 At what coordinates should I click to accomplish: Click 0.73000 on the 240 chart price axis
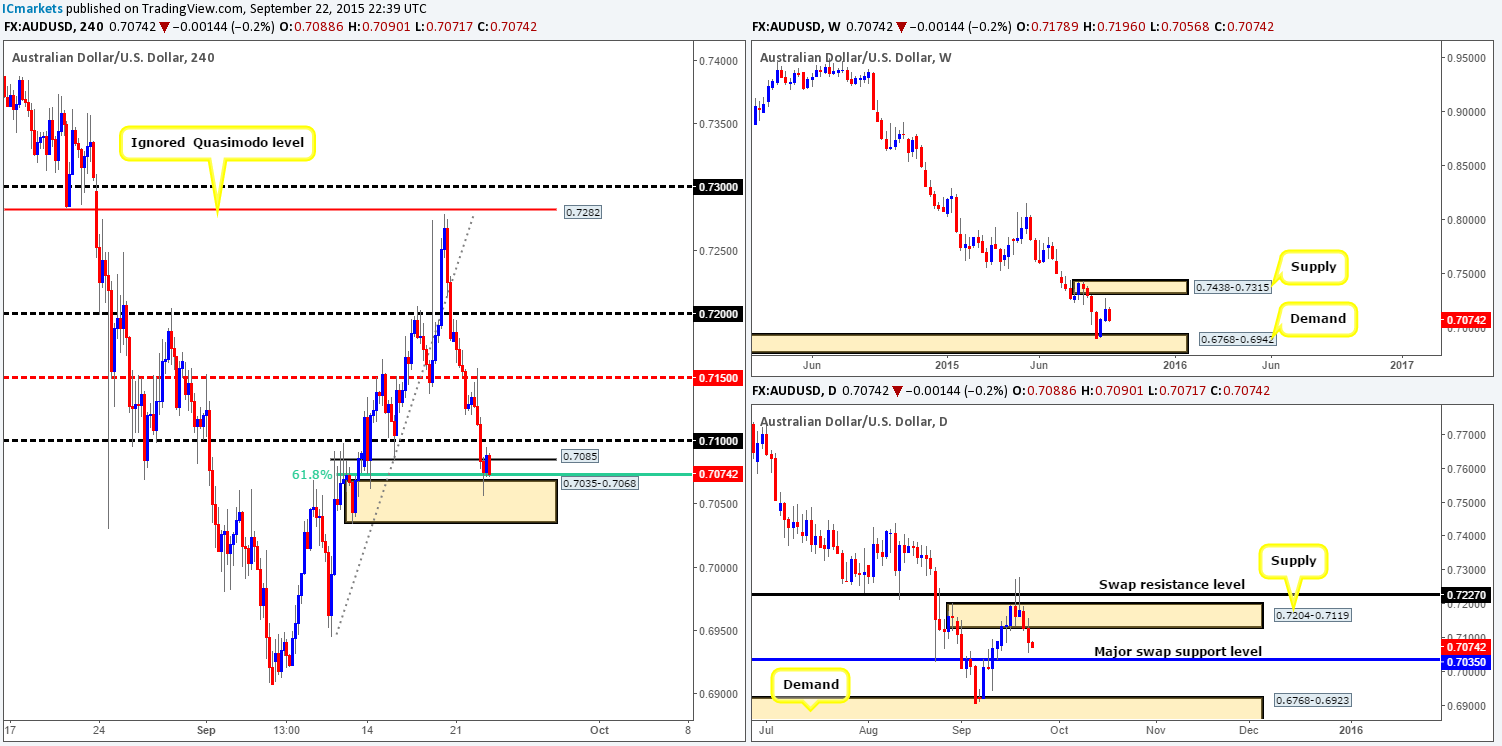coord(716,187)
